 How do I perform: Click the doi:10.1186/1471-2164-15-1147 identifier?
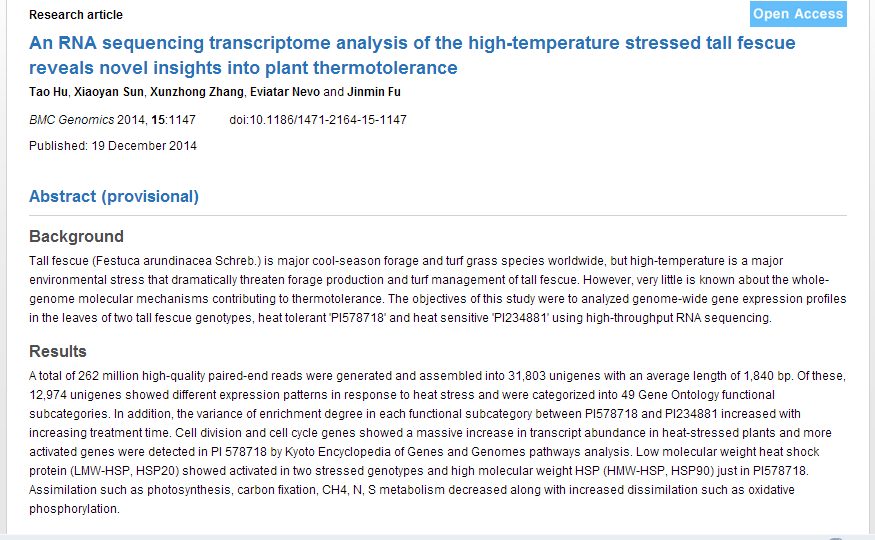pyautogui.click(x=318, y=120)
